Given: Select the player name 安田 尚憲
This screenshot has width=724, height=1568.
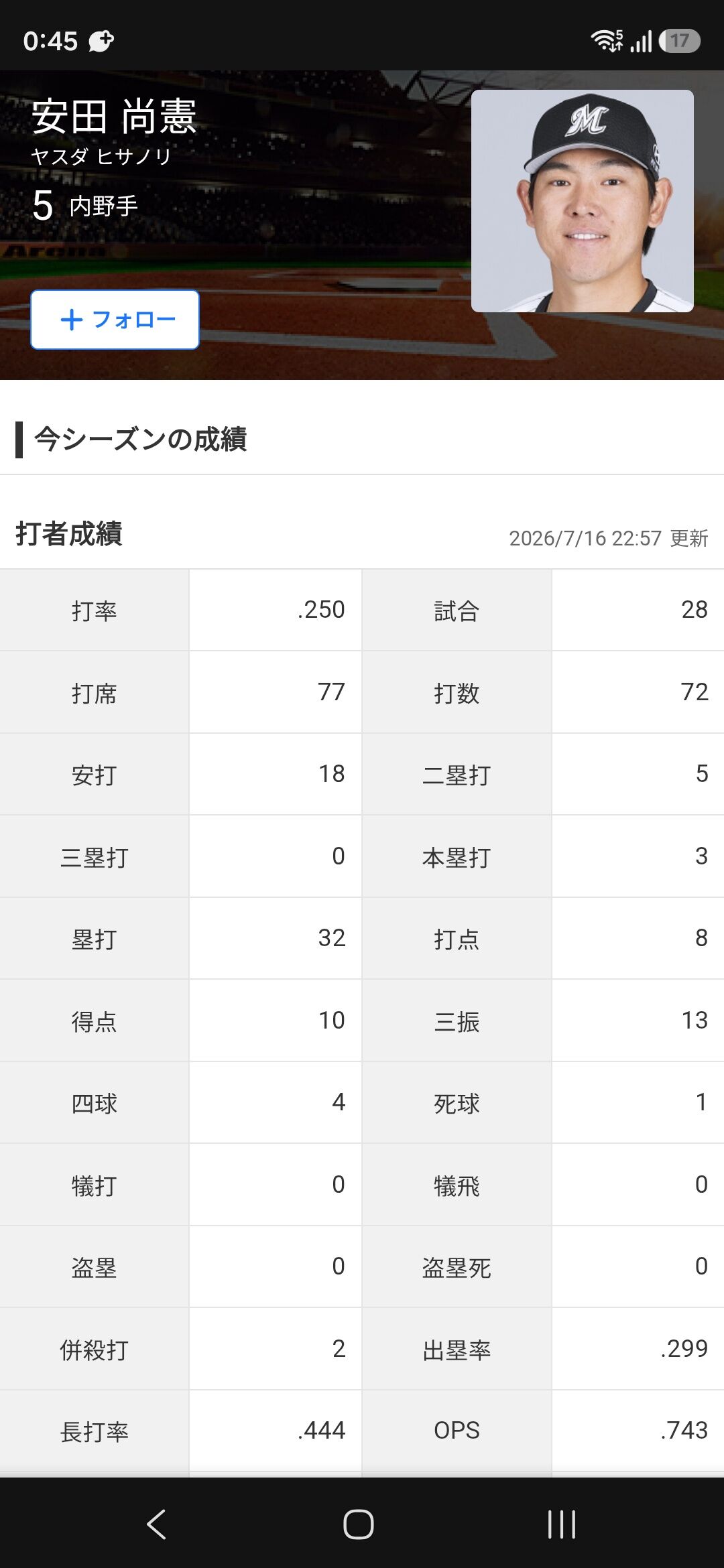Looking at the screenshot, I should point(114,116).
